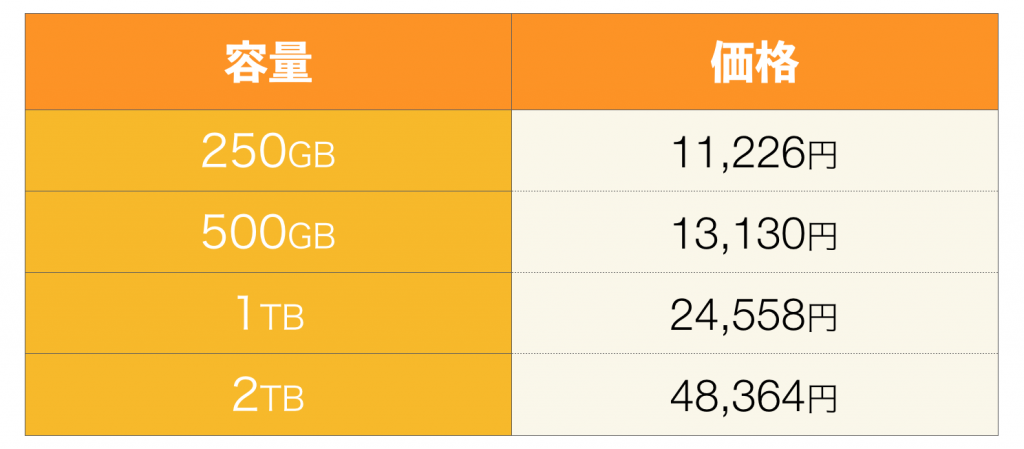Click the 11,226円 price cell
Viewport: 1024px width, 449px height.
point(755,151)
